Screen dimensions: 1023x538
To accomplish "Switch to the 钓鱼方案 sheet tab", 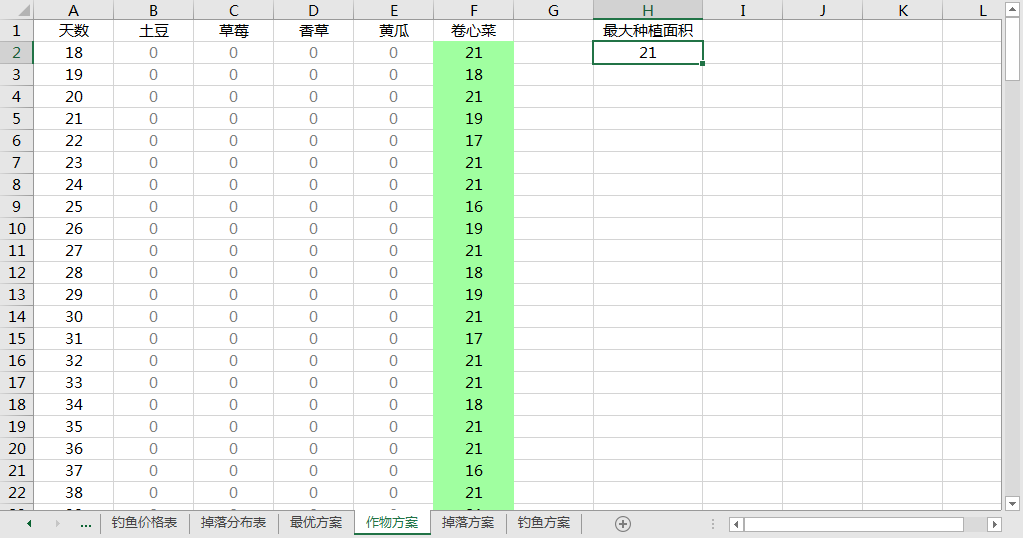I will click(x=543, y=523).
